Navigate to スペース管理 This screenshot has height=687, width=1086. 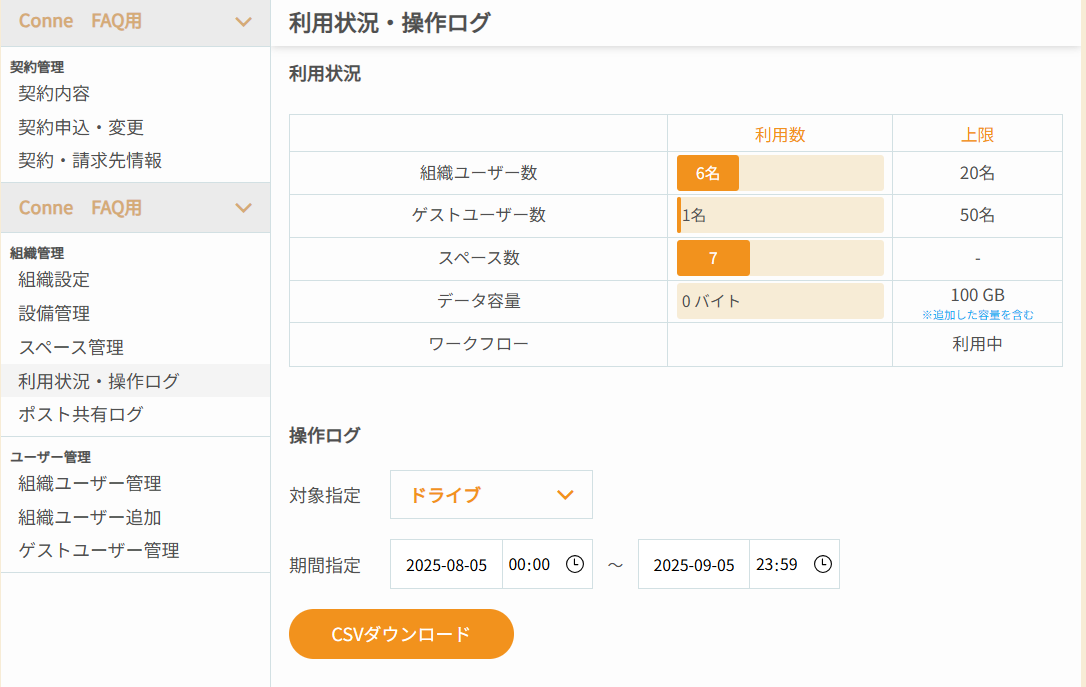click(71, 348)
